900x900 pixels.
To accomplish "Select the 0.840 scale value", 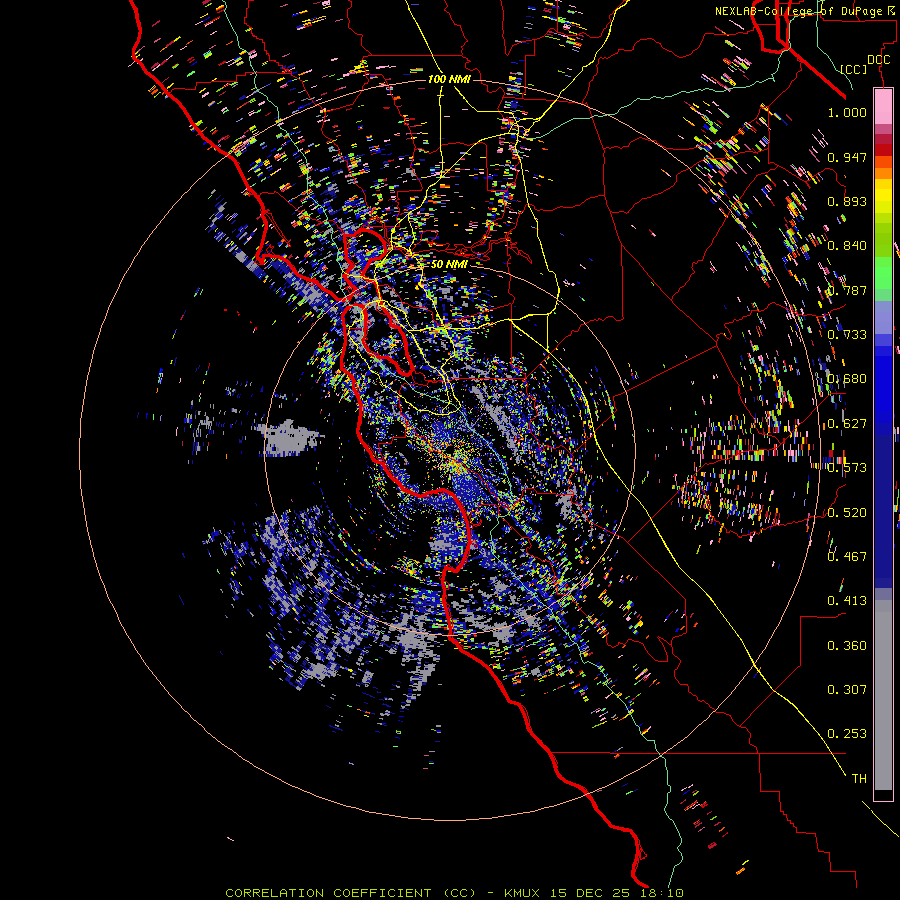I will coord(847,246).
